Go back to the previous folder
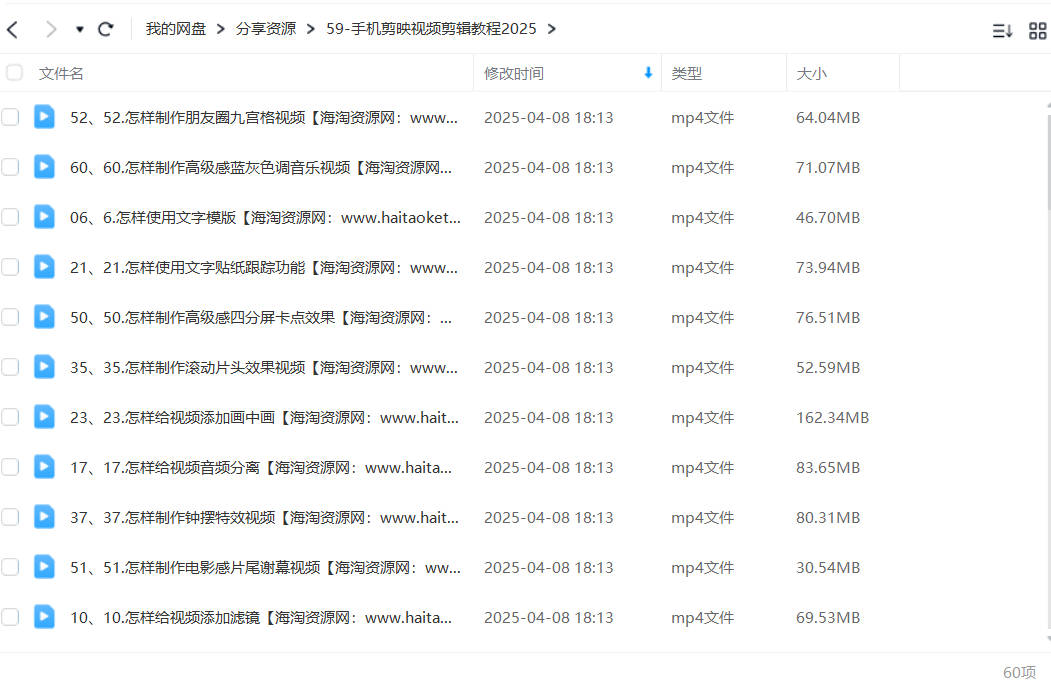1051x684 pixels. pyautogui.click(x=13, y=29)
